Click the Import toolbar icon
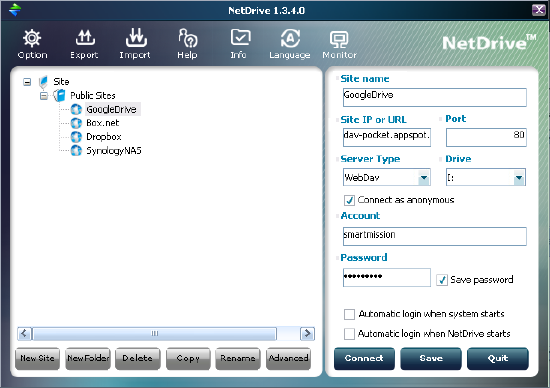550x388 pixels. [x=136, y=38]
